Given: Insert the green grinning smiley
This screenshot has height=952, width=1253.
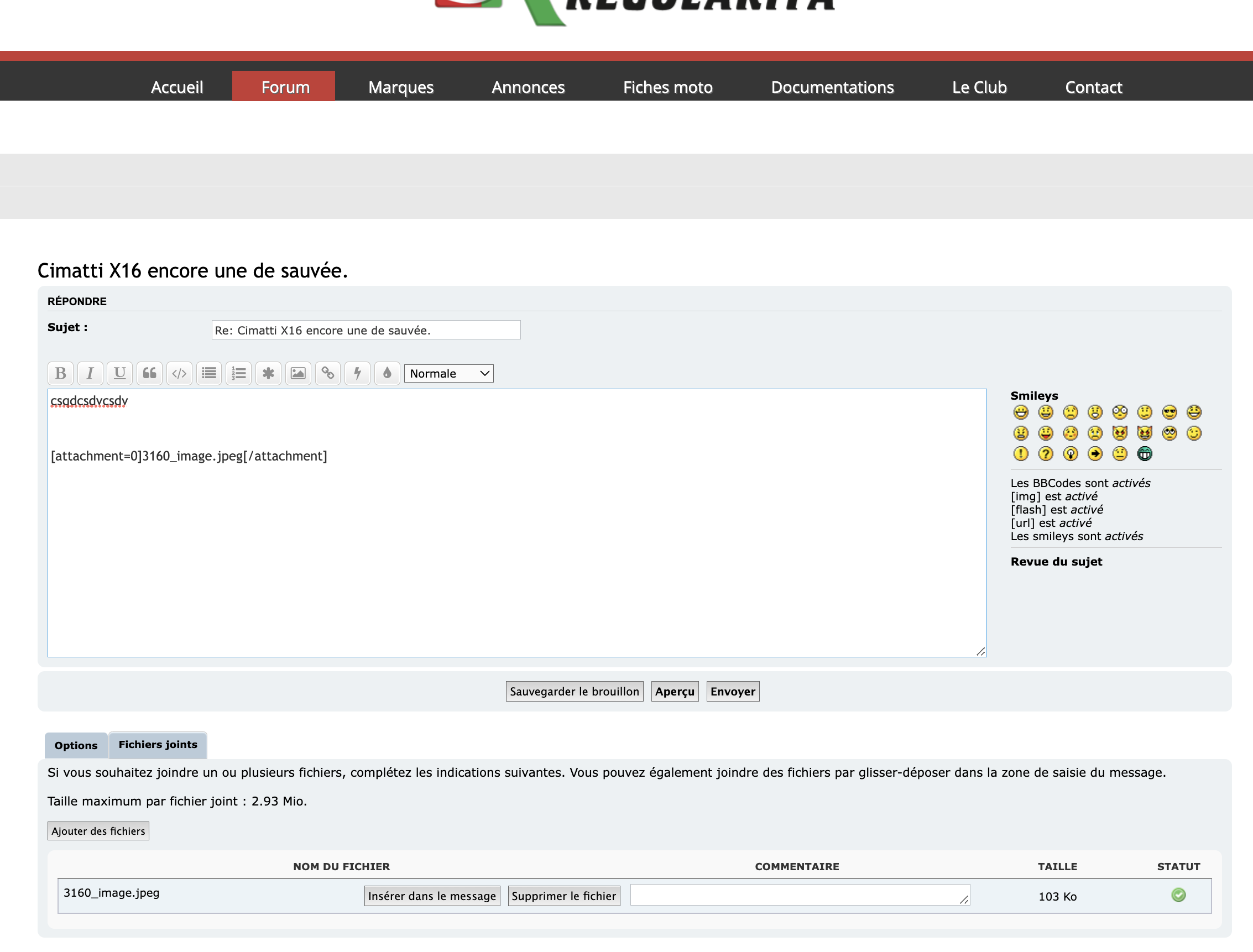Looking at the screenshot, I should click(1145, 454).
